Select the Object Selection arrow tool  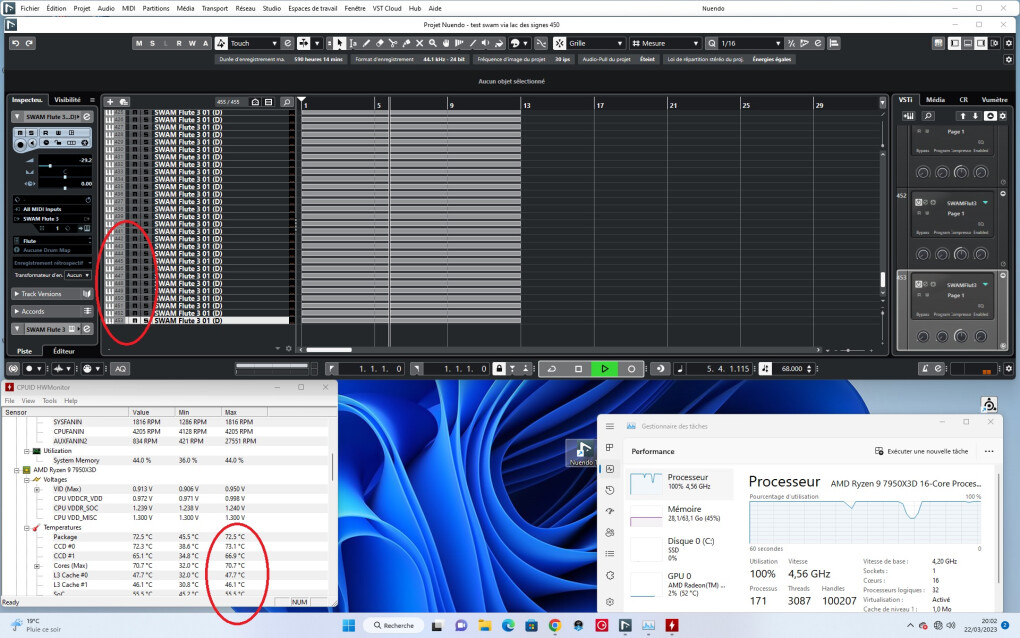pyautogui.click(x=339, y=44)
